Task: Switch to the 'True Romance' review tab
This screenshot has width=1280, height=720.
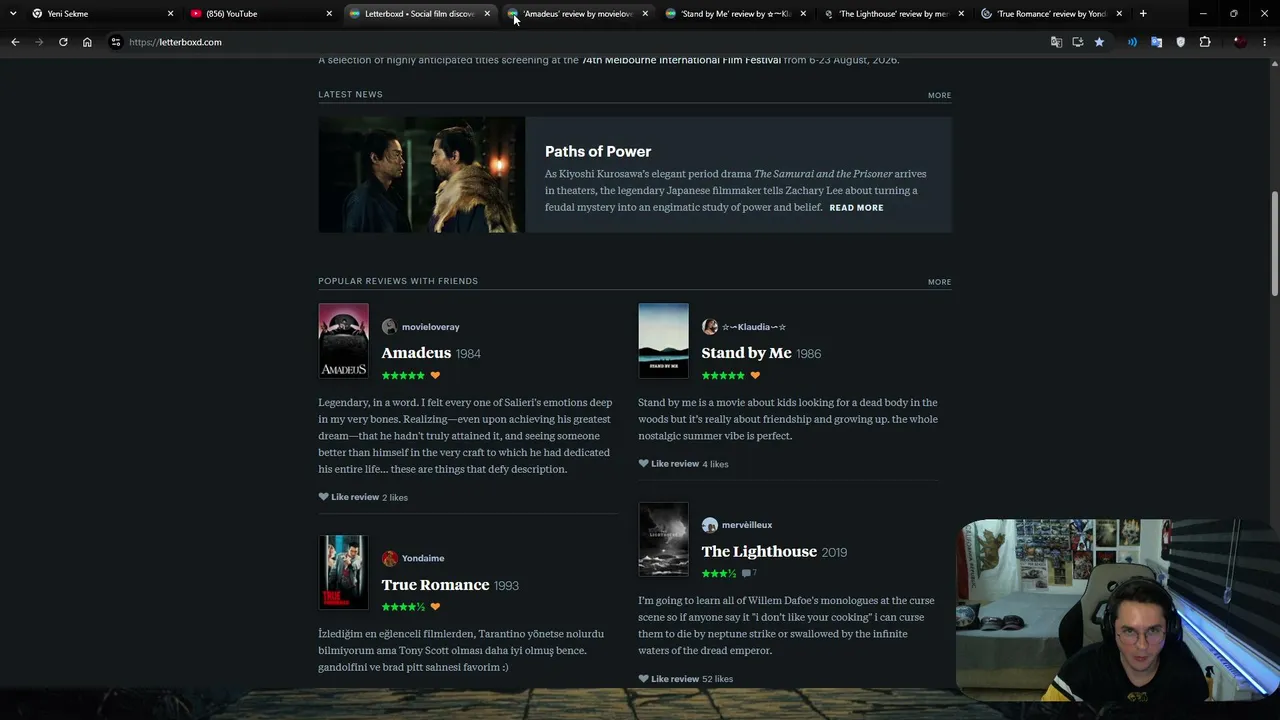Action: coord(1052,14)
